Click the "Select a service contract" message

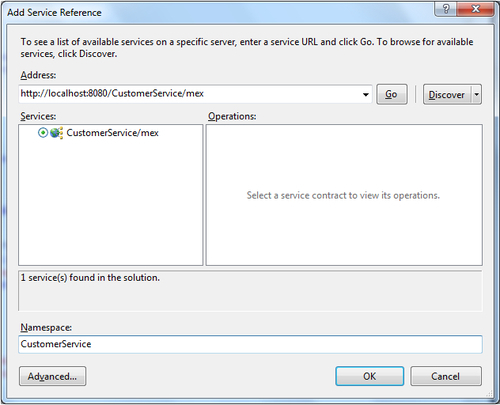click(343, 195)
